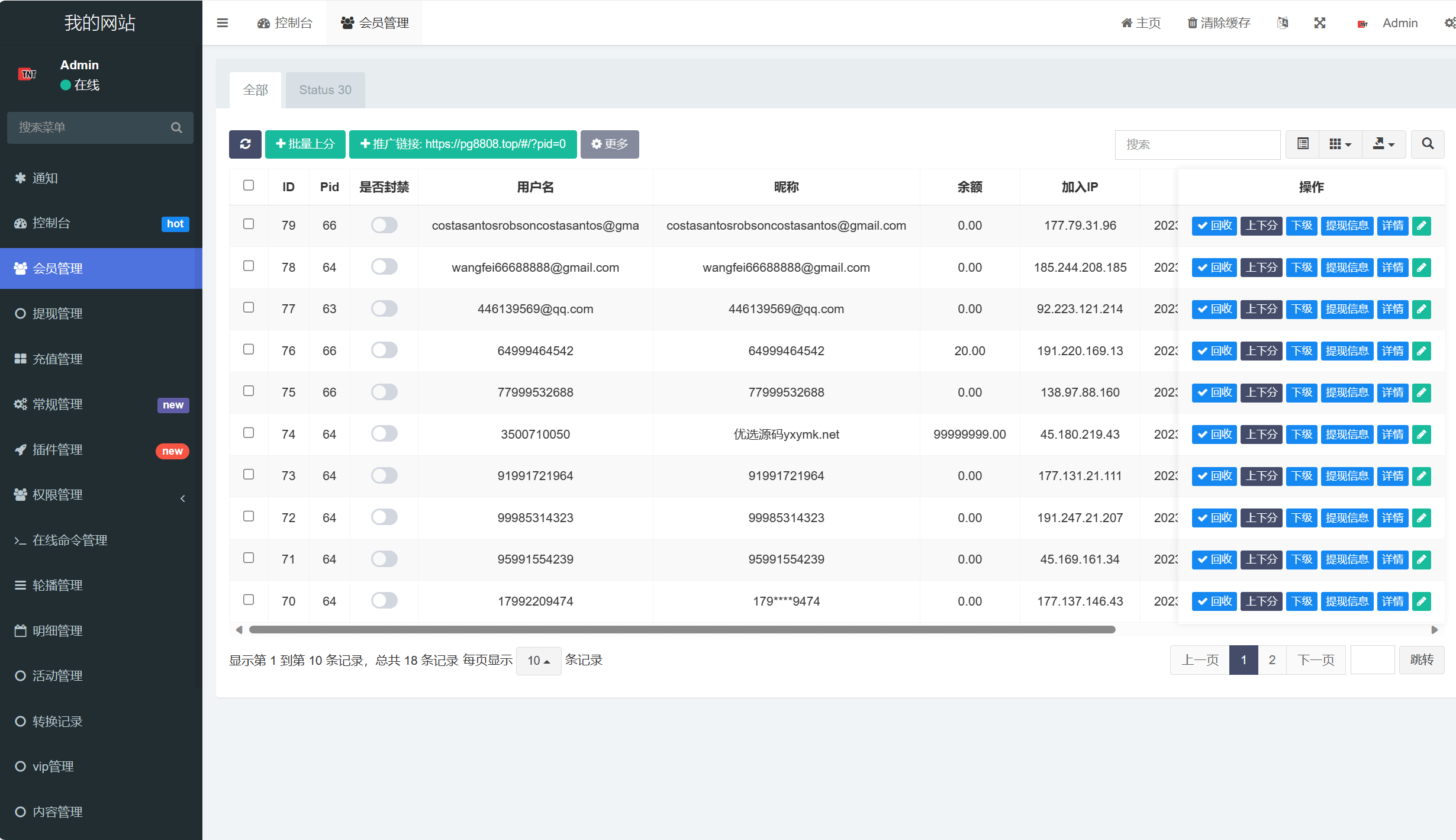This screenshot has height=840, width=1456.
Task: Click the language translate icon in header
Action: (1283, 22)
